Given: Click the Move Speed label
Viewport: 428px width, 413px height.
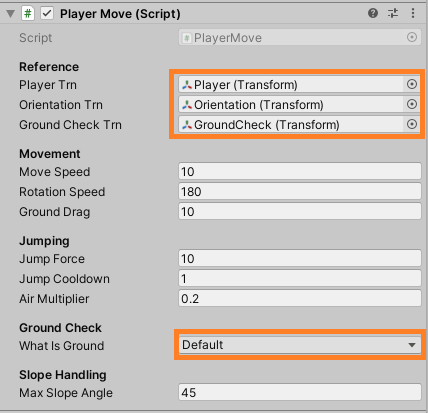Looking at the screenshot, I should (55, 172).
